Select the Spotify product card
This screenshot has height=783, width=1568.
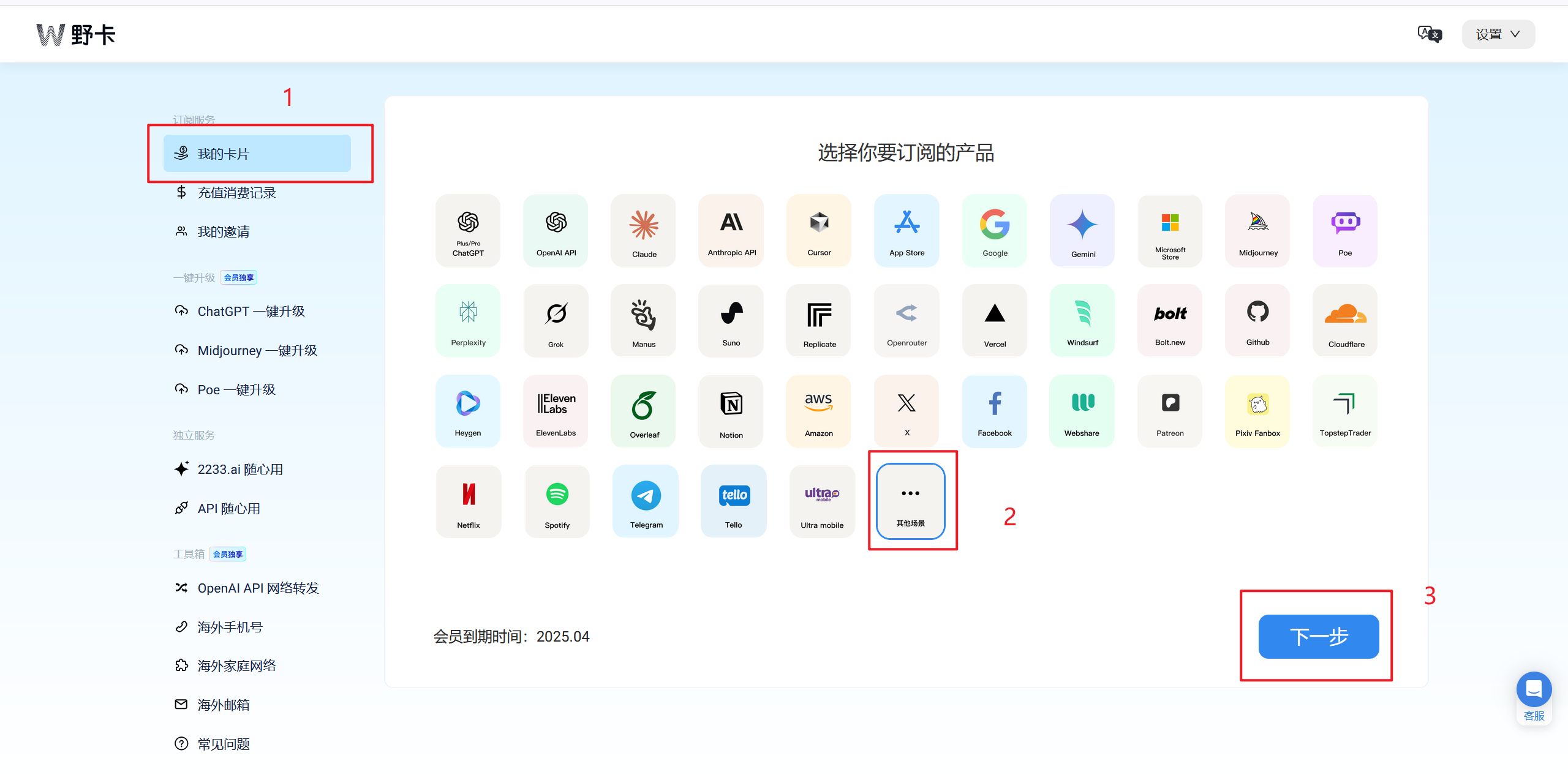pos(557,502)
